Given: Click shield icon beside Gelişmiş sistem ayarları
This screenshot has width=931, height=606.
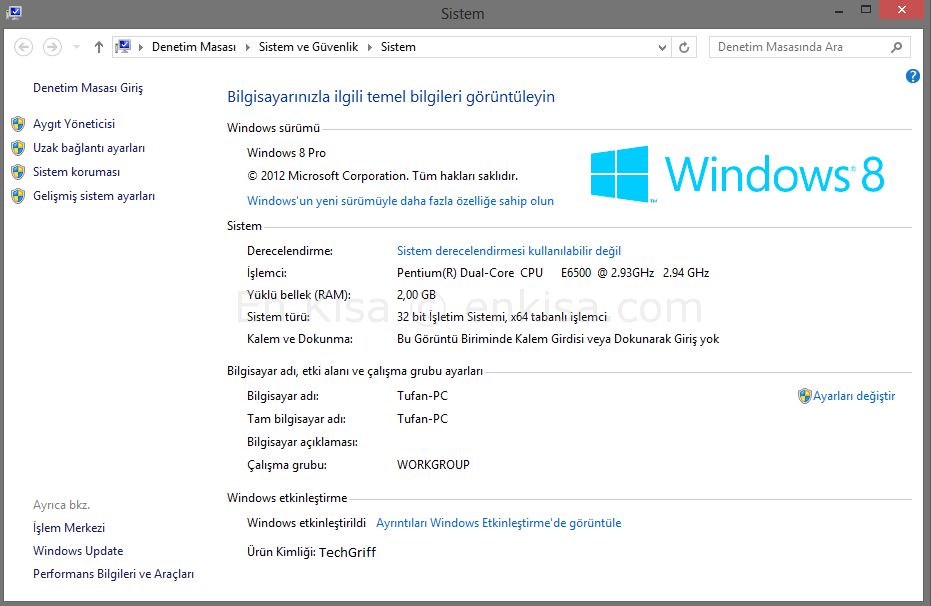Looking at the screenshot, I should (x=18, y=196).
